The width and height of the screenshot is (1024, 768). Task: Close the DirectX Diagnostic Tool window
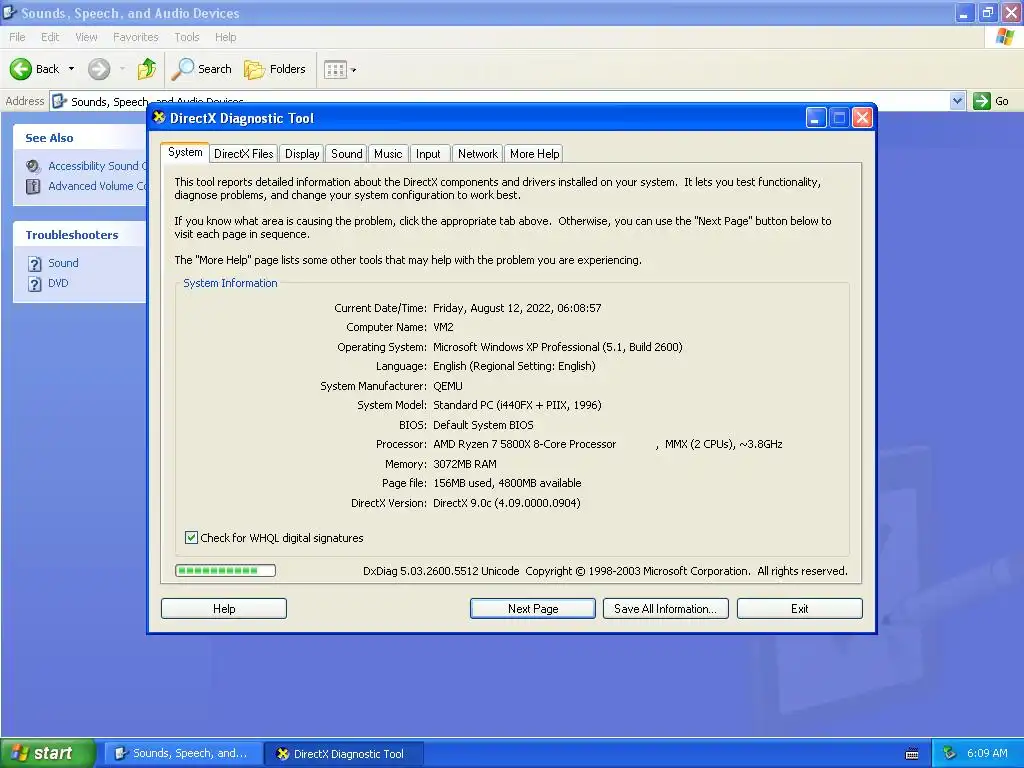click(x=862, y=118)
